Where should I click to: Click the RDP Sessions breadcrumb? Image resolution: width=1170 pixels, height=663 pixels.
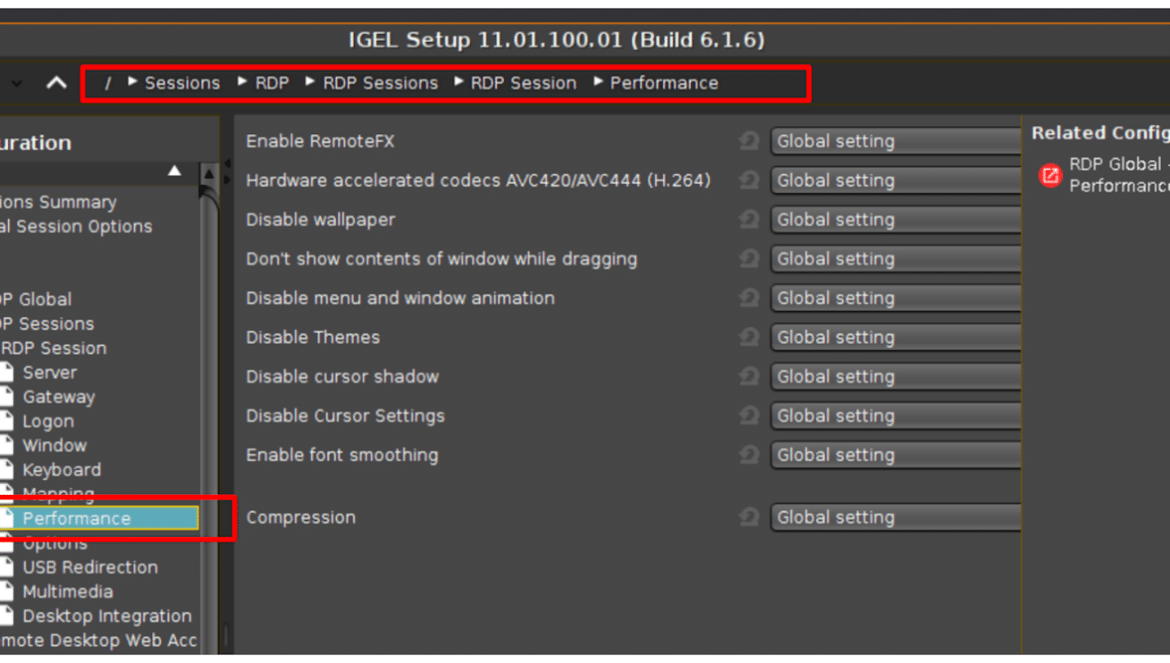[380, 83]
